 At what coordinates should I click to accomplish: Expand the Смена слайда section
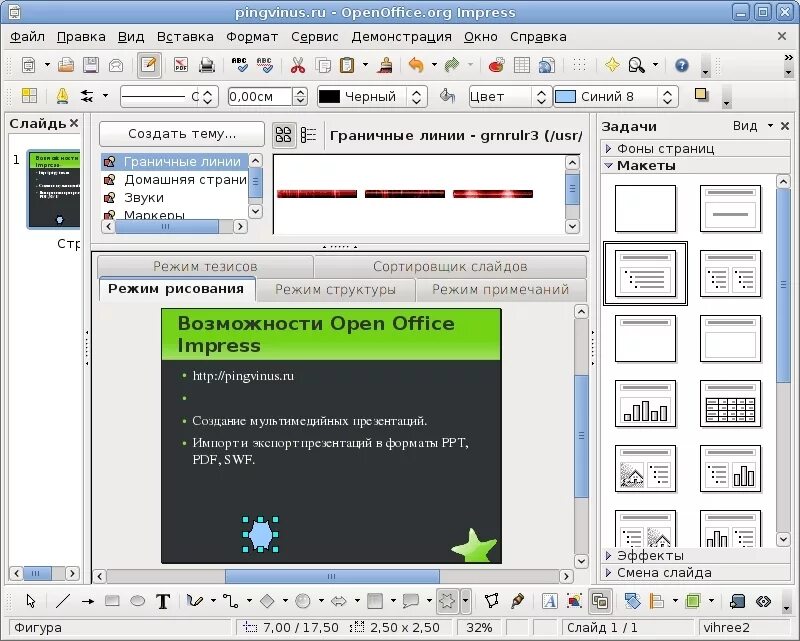[695, 573]
